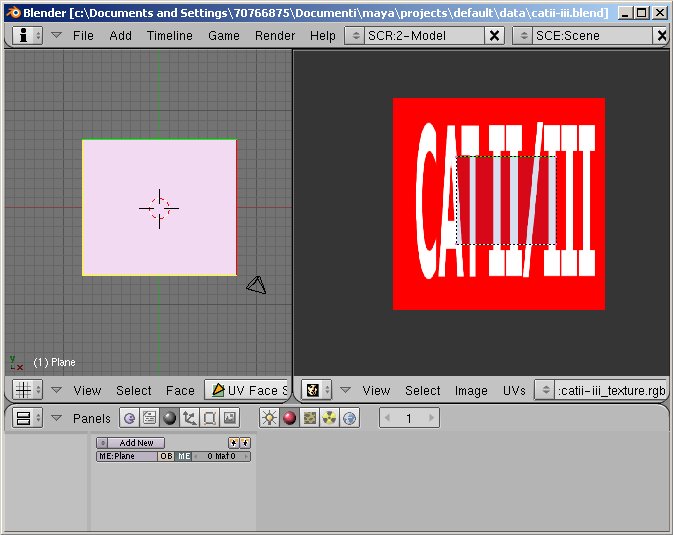Toggle the OB material link button

pos(166,456)
